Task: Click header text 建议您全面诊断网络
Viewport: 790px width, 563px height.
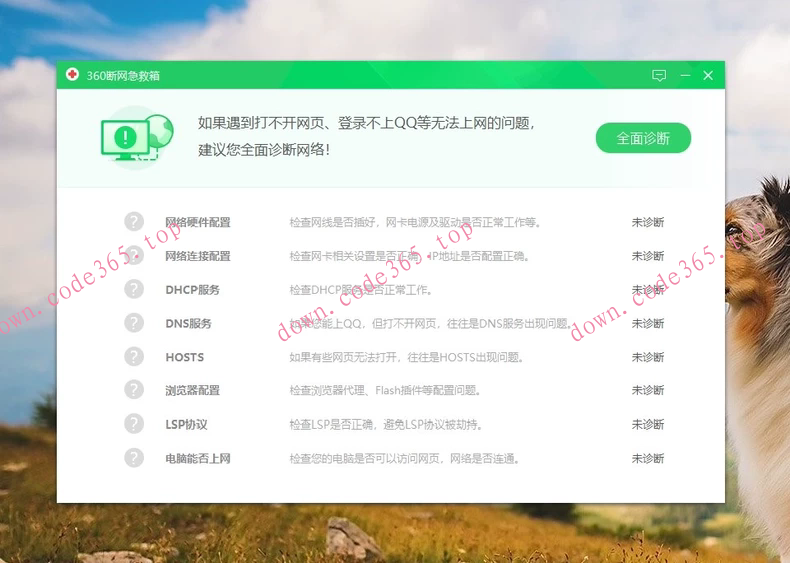Action: pos(264,150)
